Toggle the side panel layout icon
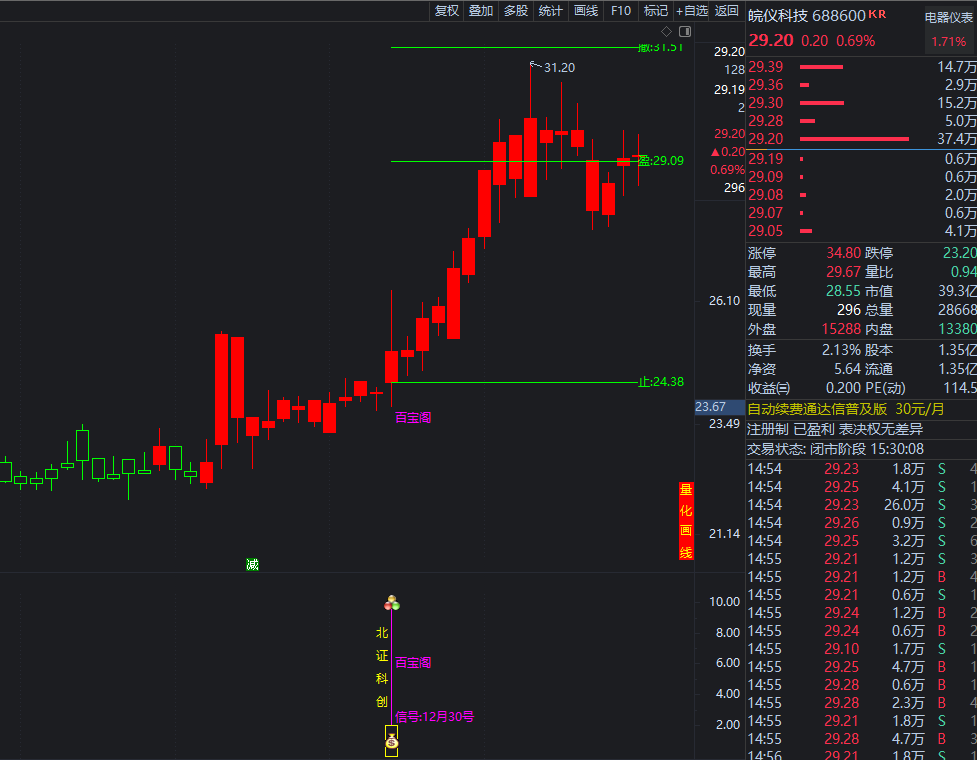The height and width of the screenshot is (760, 977). [x=683, y=31]
